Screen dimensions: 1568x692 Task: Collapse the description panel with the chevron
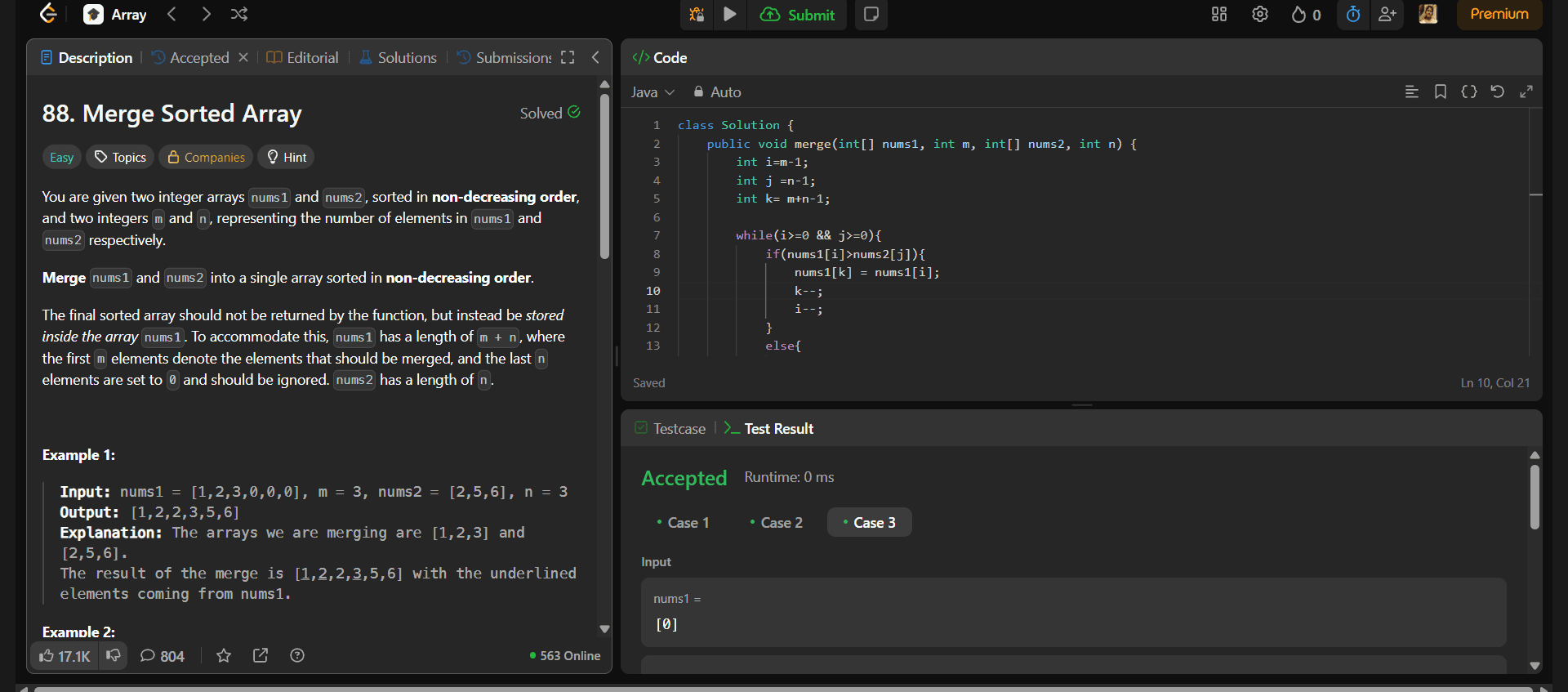click(x=595, y=57)
